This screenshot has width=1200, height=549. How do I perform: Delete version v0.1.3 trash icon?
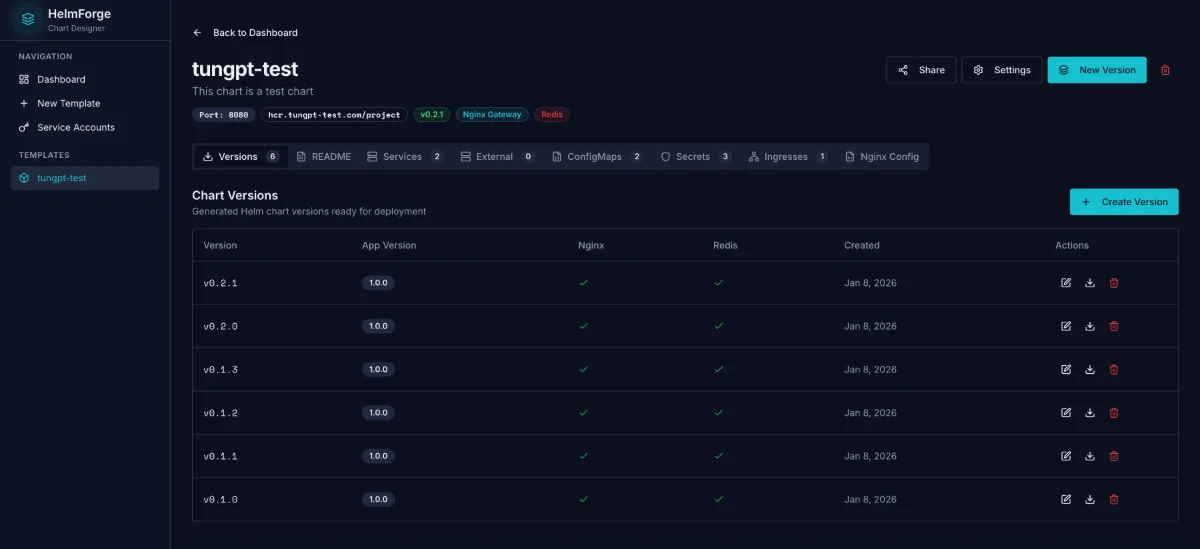(x=1114, y=369)
